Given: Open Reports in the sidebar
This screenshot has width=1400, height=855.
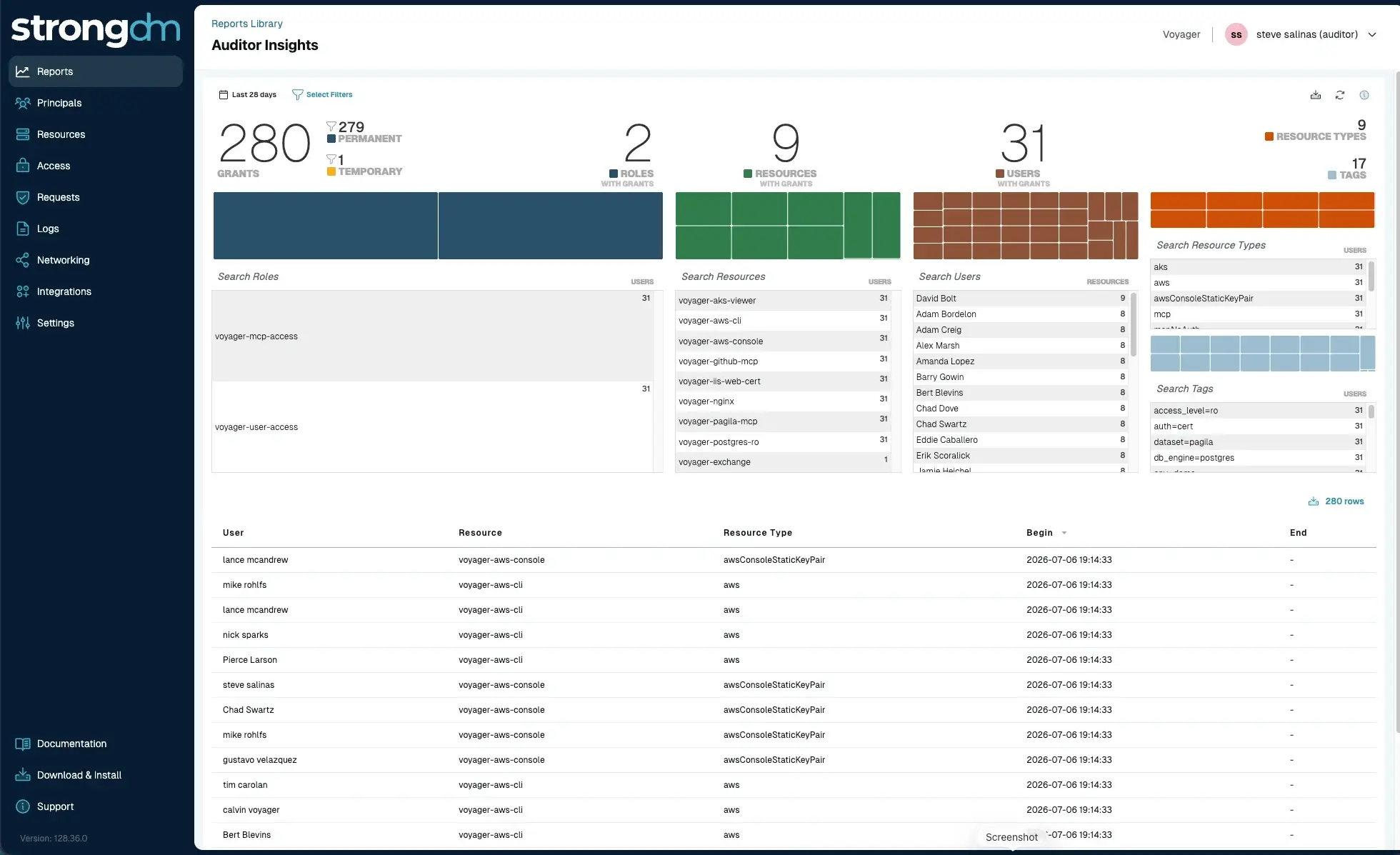Looking at the screenshot, I should coord(95,71).
